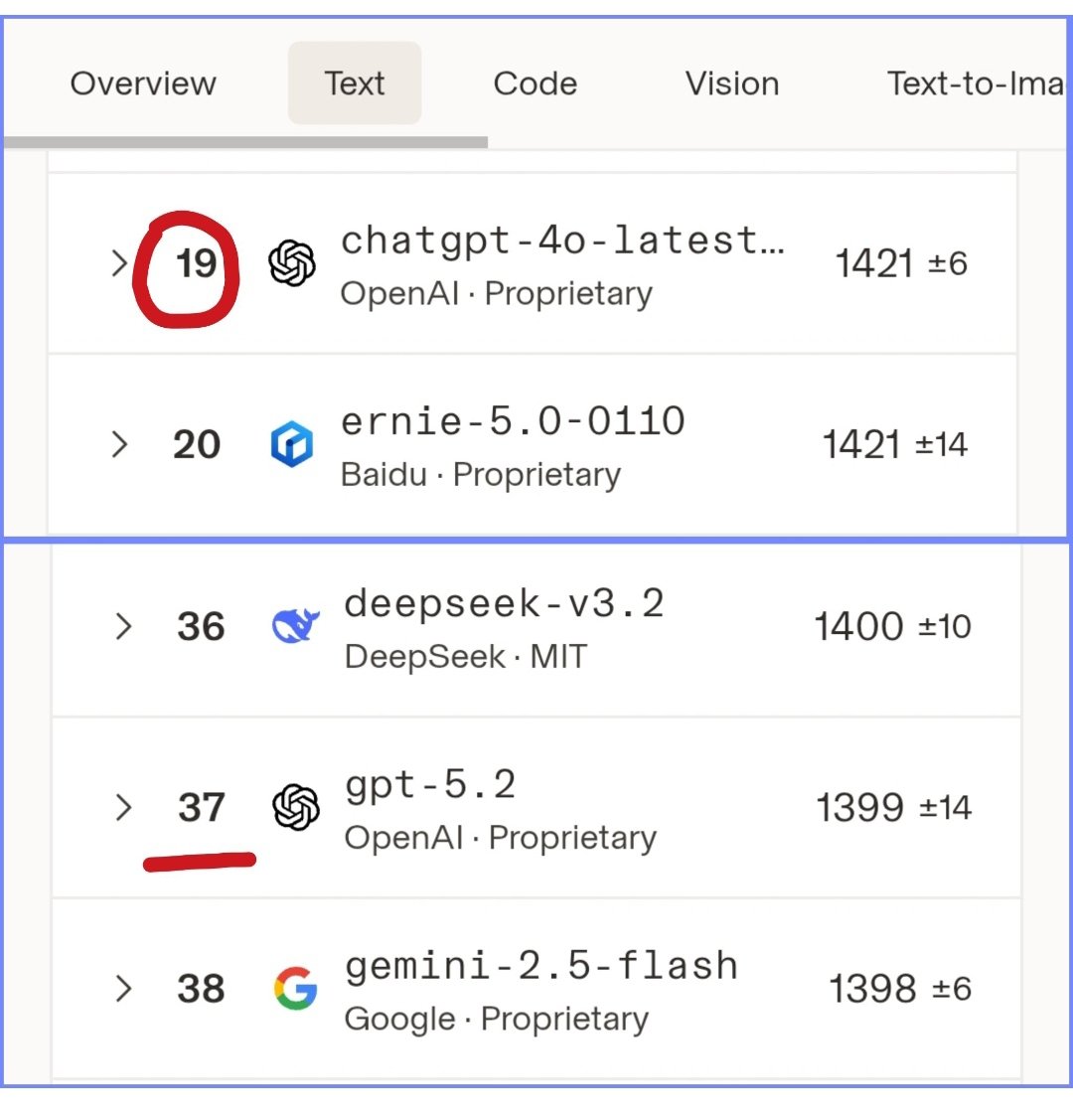Expand the deepseek-v3.2 row chevron
The image size is (1073, 1120).
[x=123, y=626]
